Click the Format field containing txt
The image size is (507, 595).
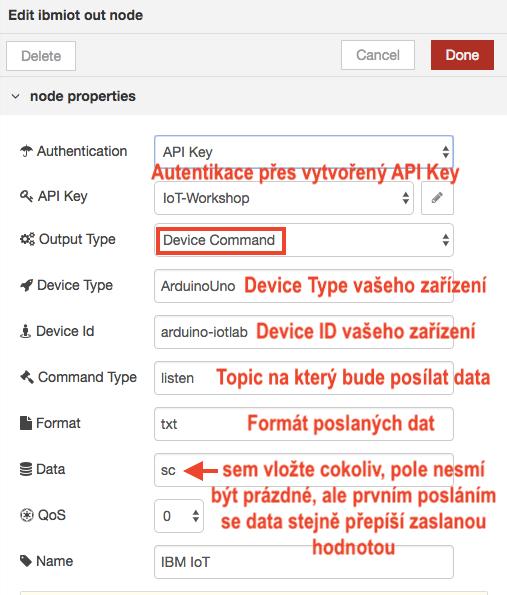point(304,424)
